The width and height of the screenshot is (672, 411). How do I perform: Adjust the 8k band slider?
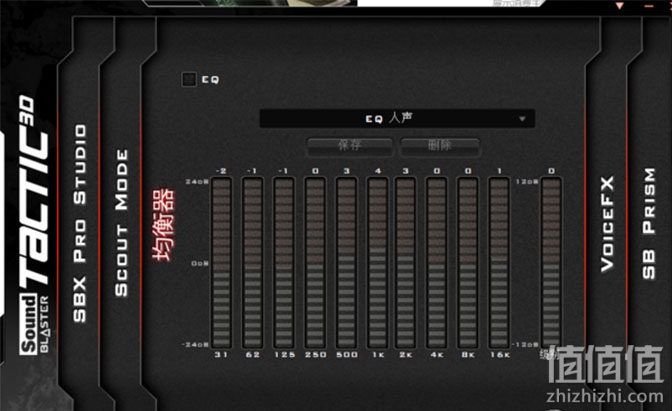(x=468, y=263)
